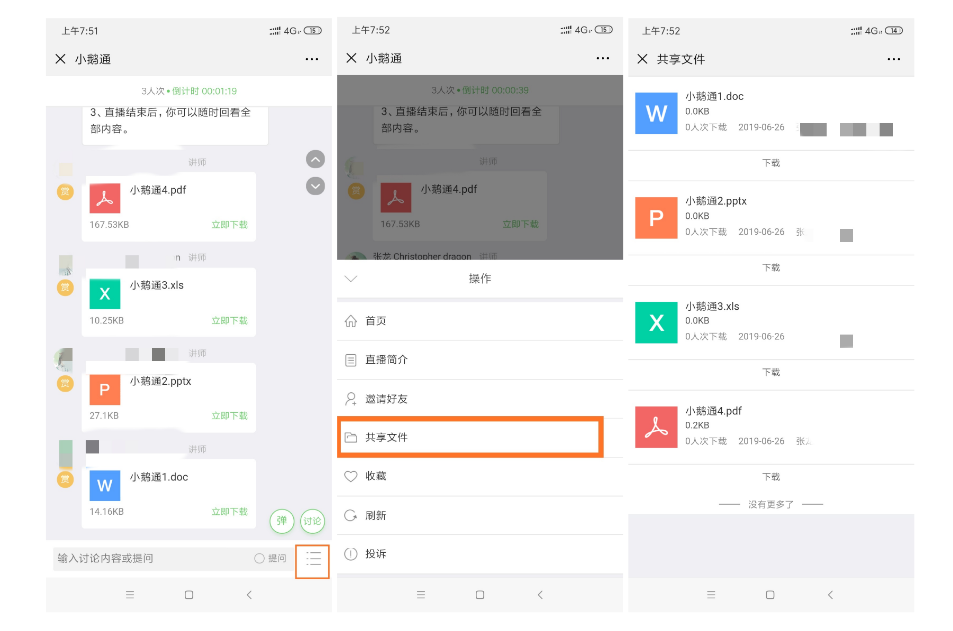Click the Excel icon of 小鹅通3.xls in 共享文件
This screenshot has width=953, height=631.
(656, 322)
